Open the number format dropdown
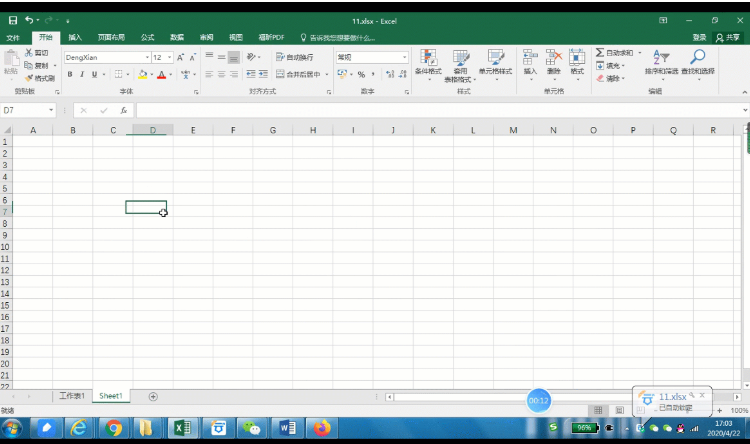The image size is (750, 444). click(404, 58)
